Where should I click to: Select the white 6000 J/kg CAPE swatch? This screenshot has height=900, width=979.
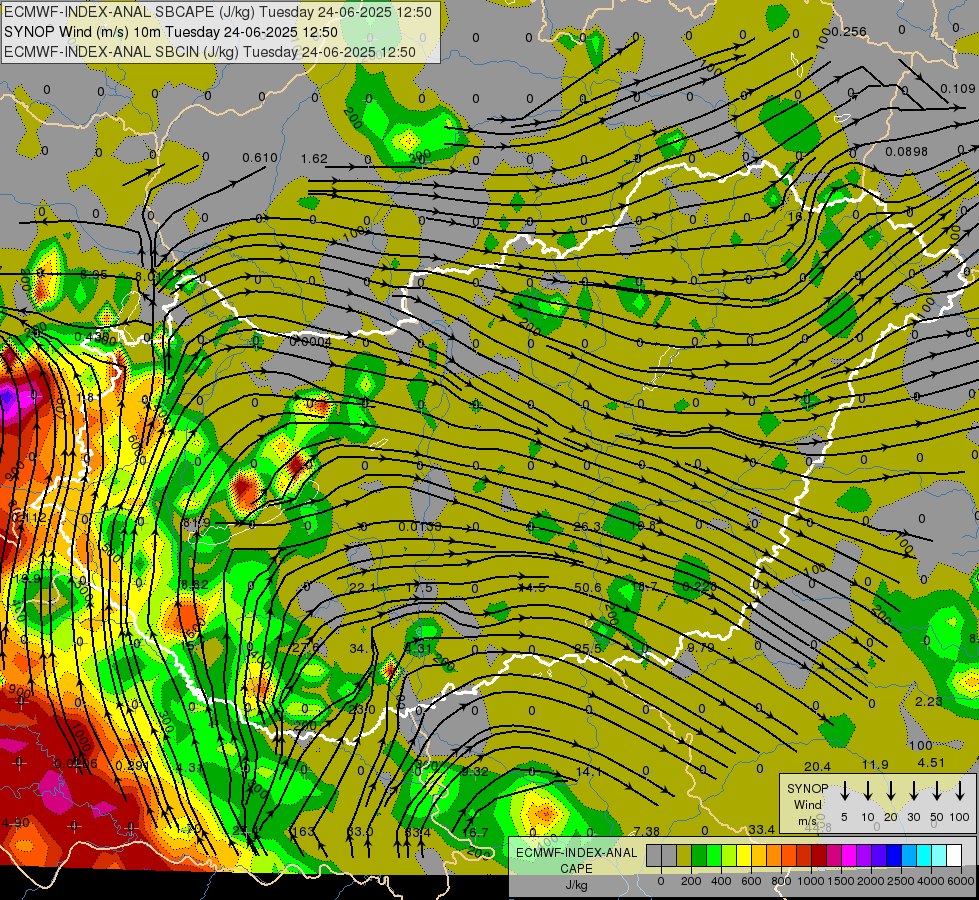(955, 855)
